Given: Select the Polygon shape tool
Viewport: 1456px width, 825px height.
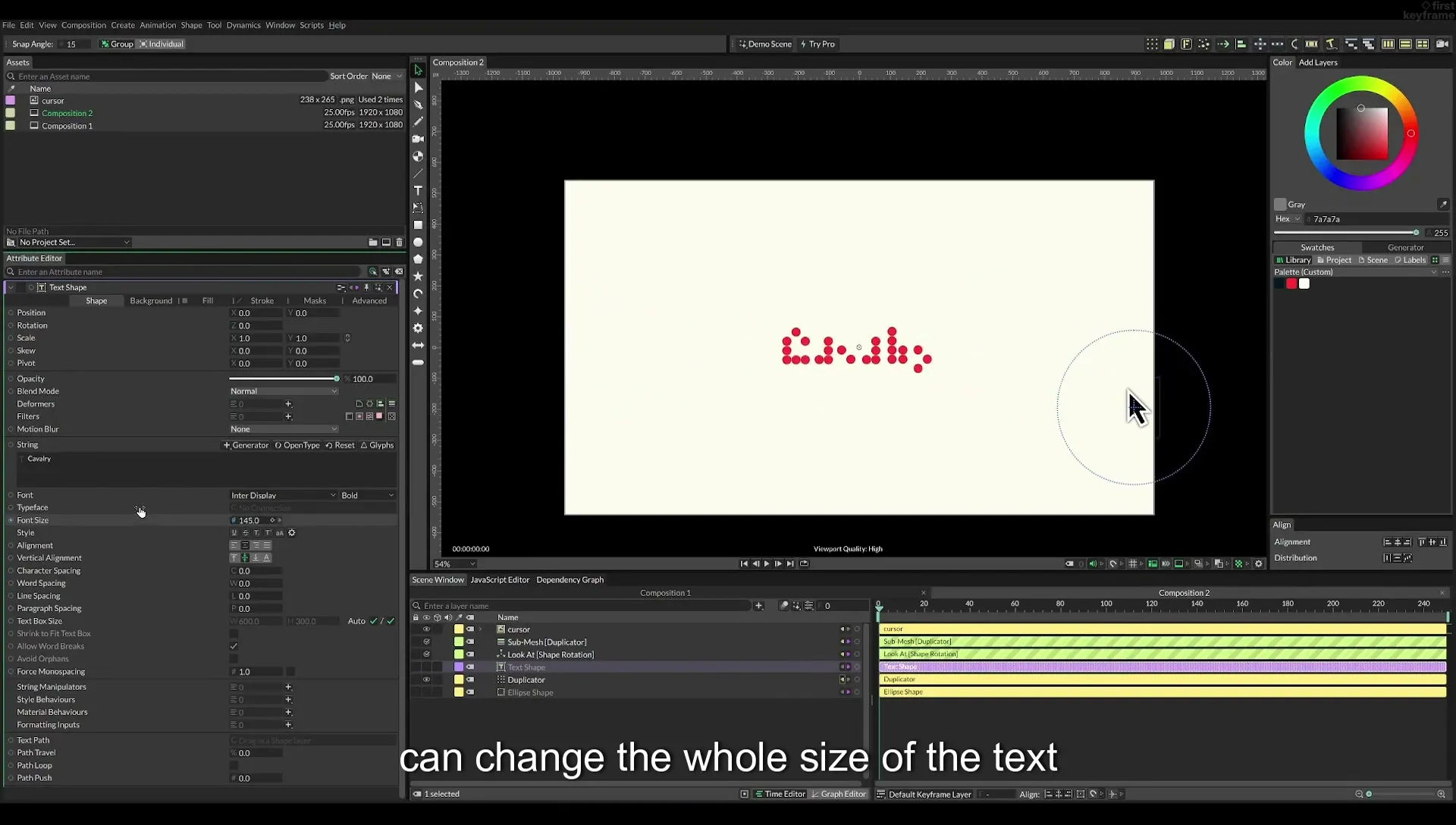Looking at the screenshot, I should click(418, 259).
